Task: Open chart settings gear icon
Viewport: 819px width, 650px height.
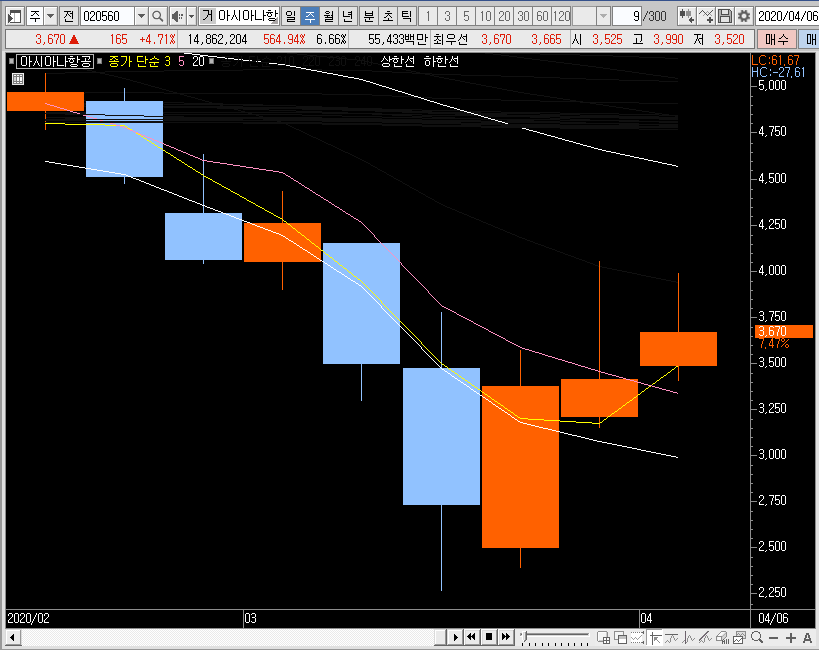Action: coord(744,17)
